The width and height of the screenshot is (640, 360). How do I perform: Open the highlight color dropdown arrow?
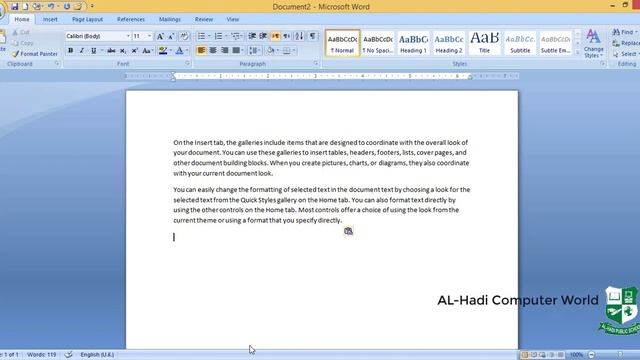pos(171,51)
